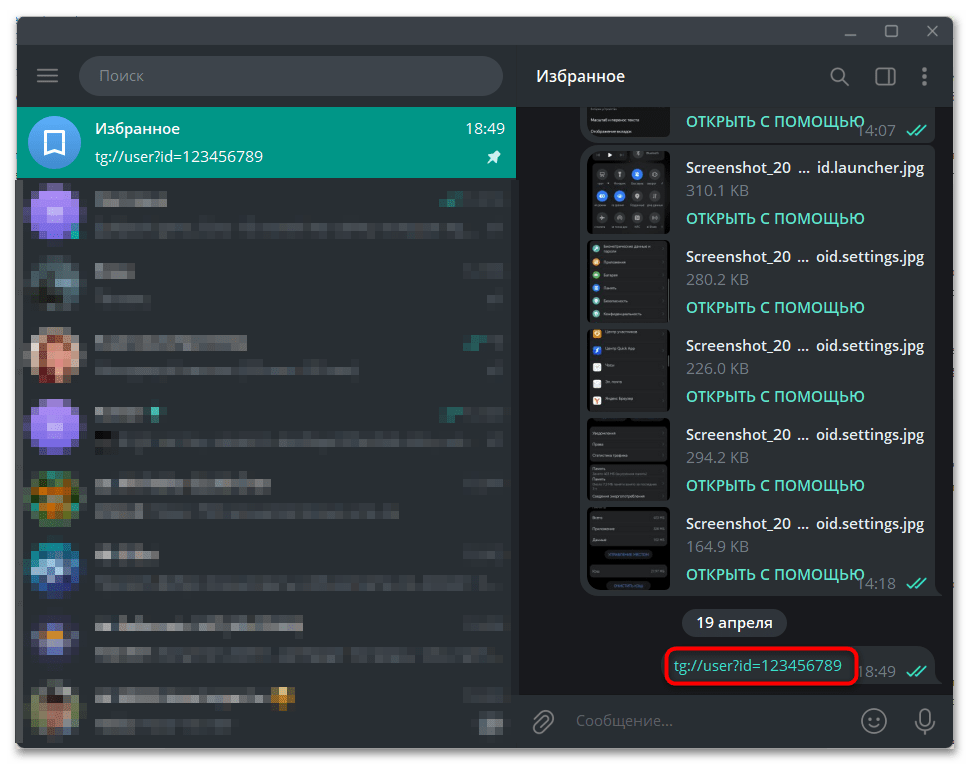Click ОТКРЫТЬ С ПОМОЩЬЮ with the 14:07 timestamp
Image resolution: width=970 pixels, height=765 pixels.
[775, 122]
